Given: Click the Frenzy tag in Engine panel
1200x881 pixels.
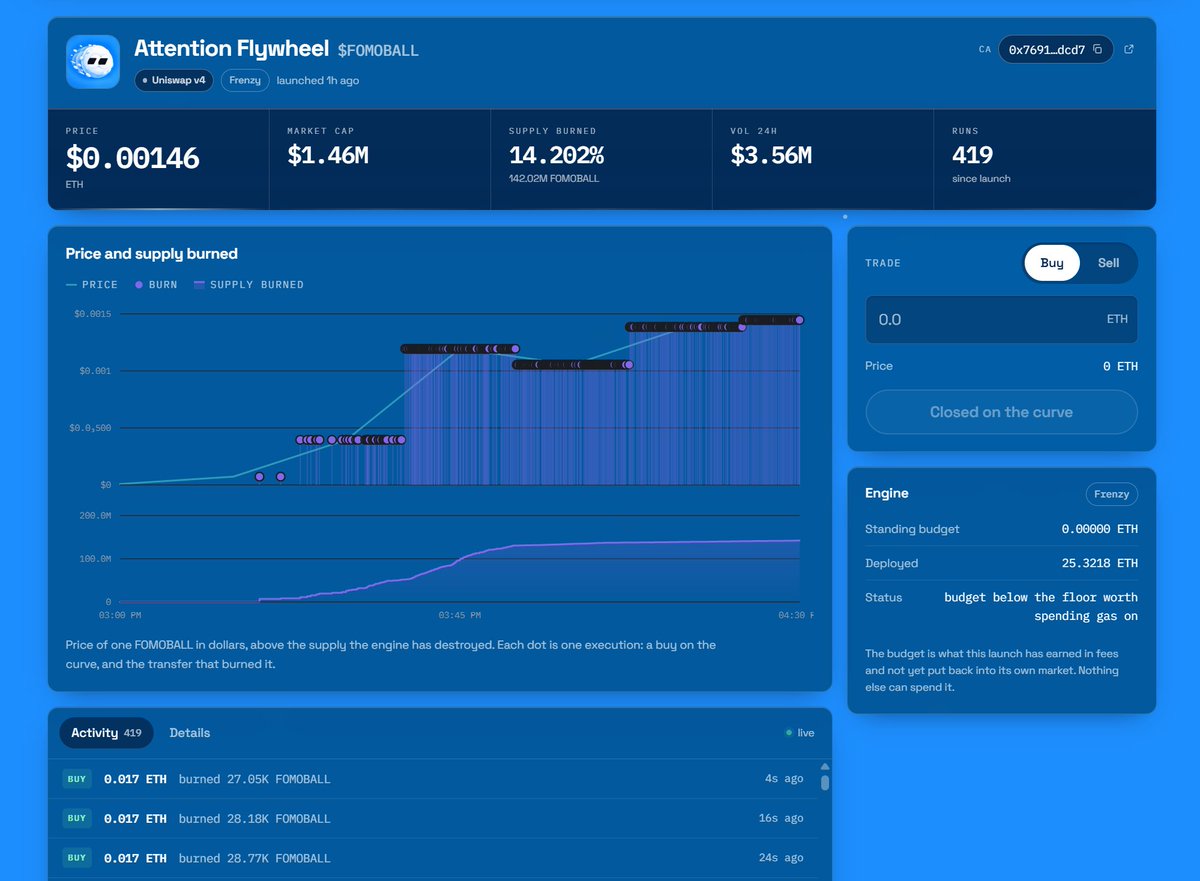Looking at the screenshot, I should 1112,494.
